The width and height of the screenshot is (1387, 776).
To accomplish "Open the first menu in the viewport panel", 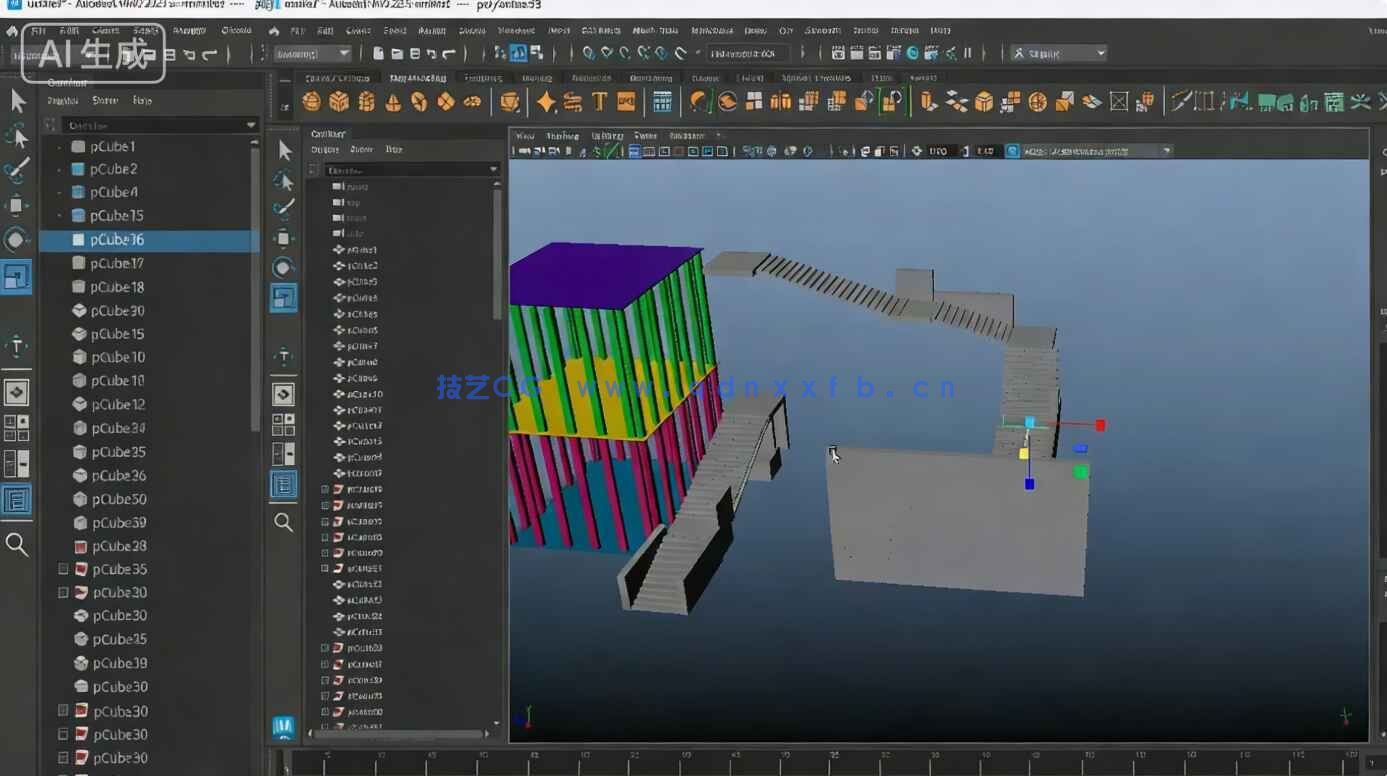I will [x=524, y=135].
